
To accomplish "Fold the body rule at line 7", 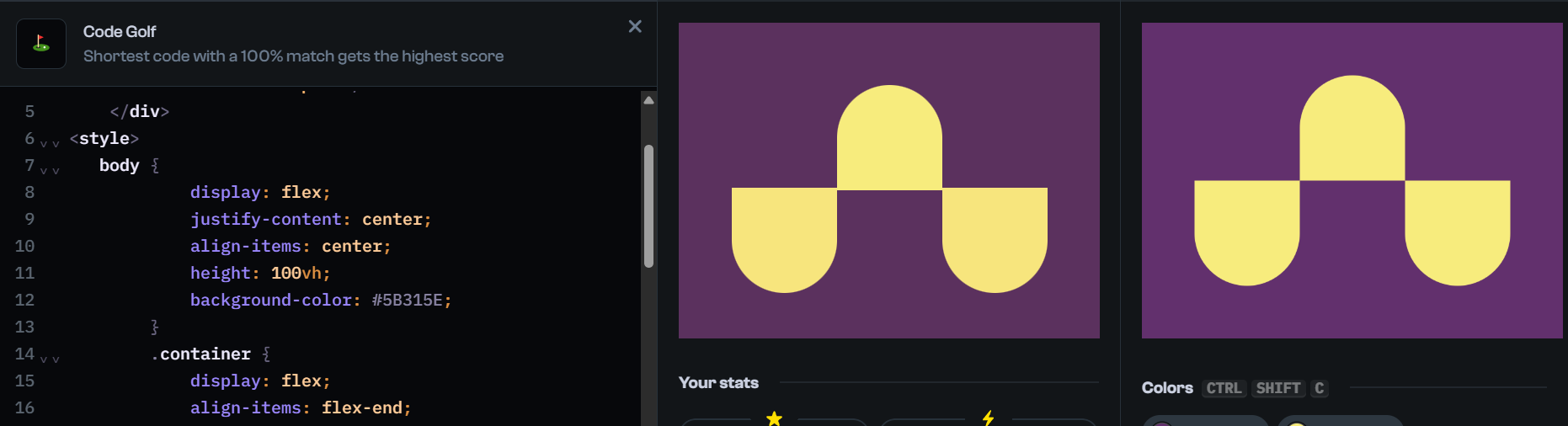I will [50, 169].
